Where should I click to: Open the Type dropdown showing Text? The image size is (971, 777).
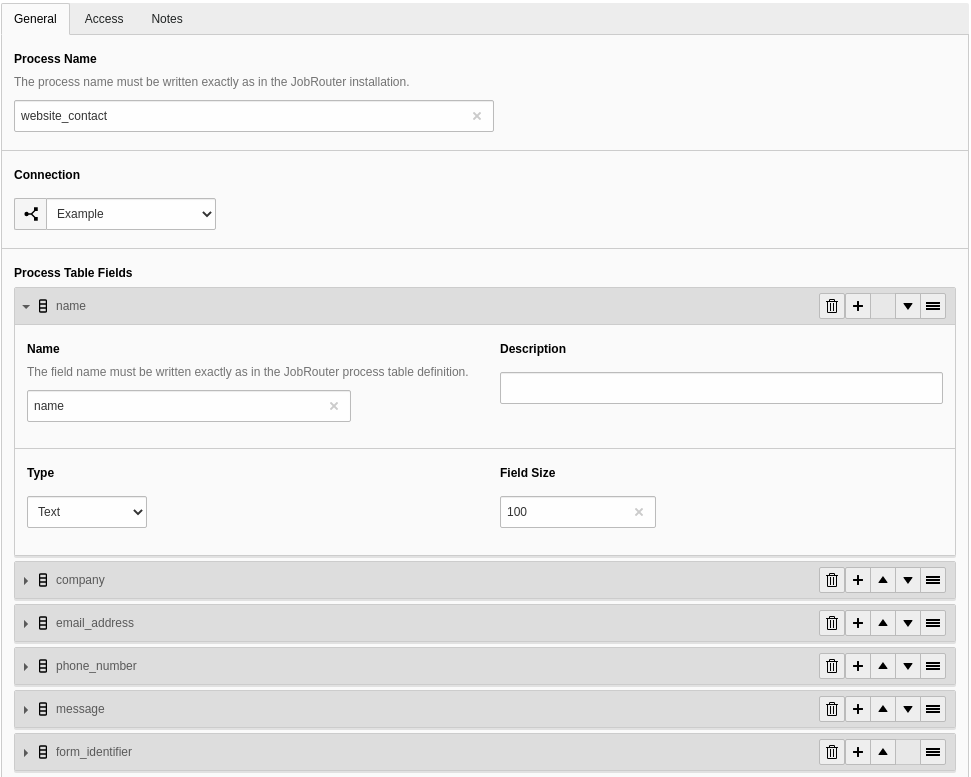pos(87,512)
